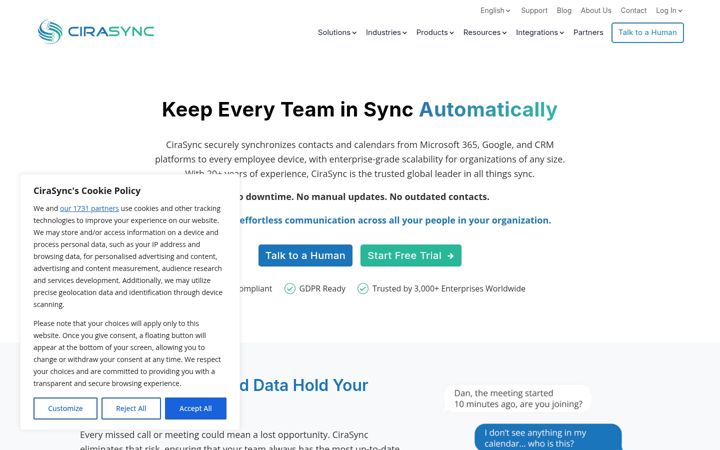Image resolution: width=720 pixels, height=450 pixels.
Task: Click the blue hero Talk to a Human button
Action: 305,255
